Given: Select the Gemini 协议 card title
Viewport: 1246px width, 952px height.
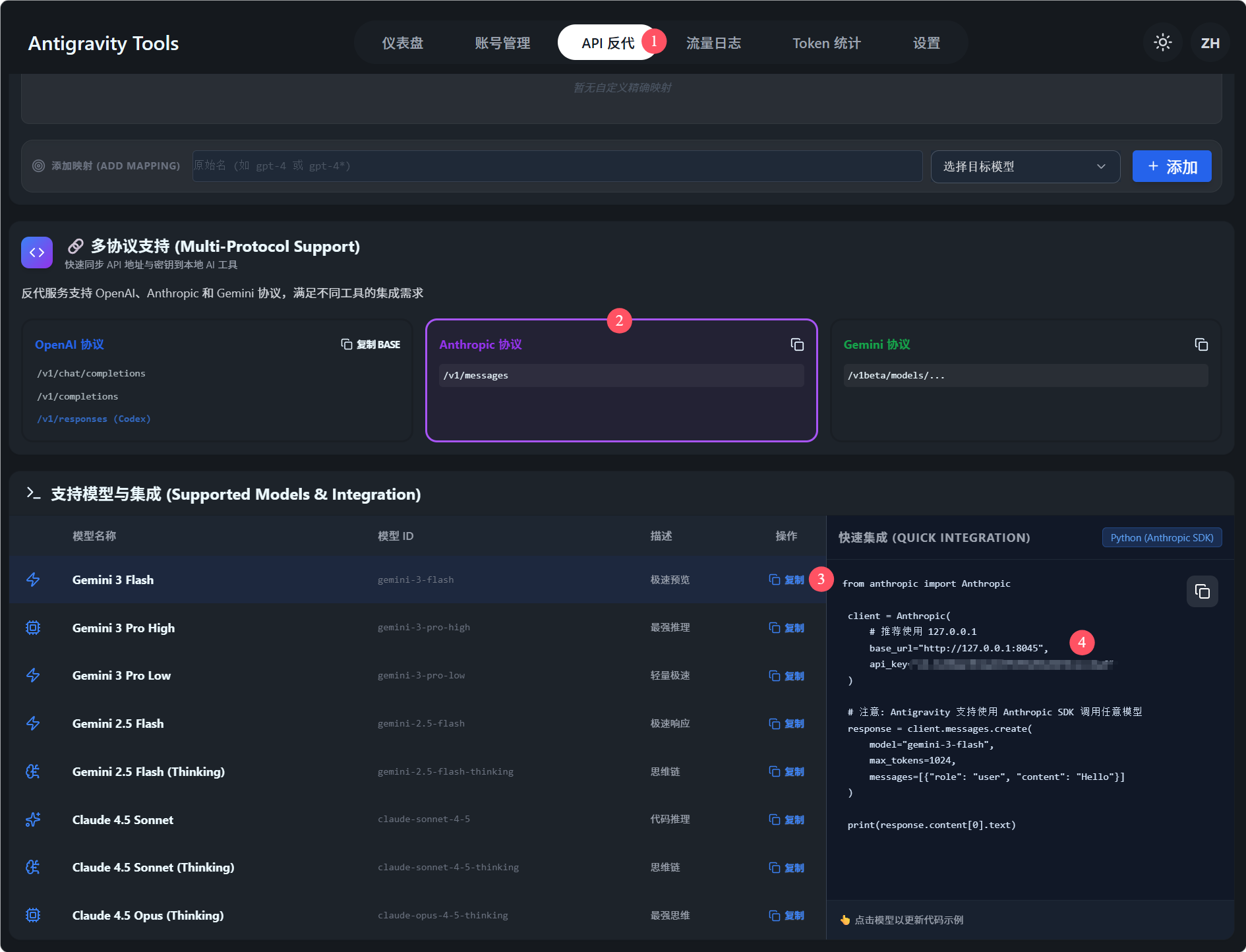Looking at the screenshot, I should point(877,345).
